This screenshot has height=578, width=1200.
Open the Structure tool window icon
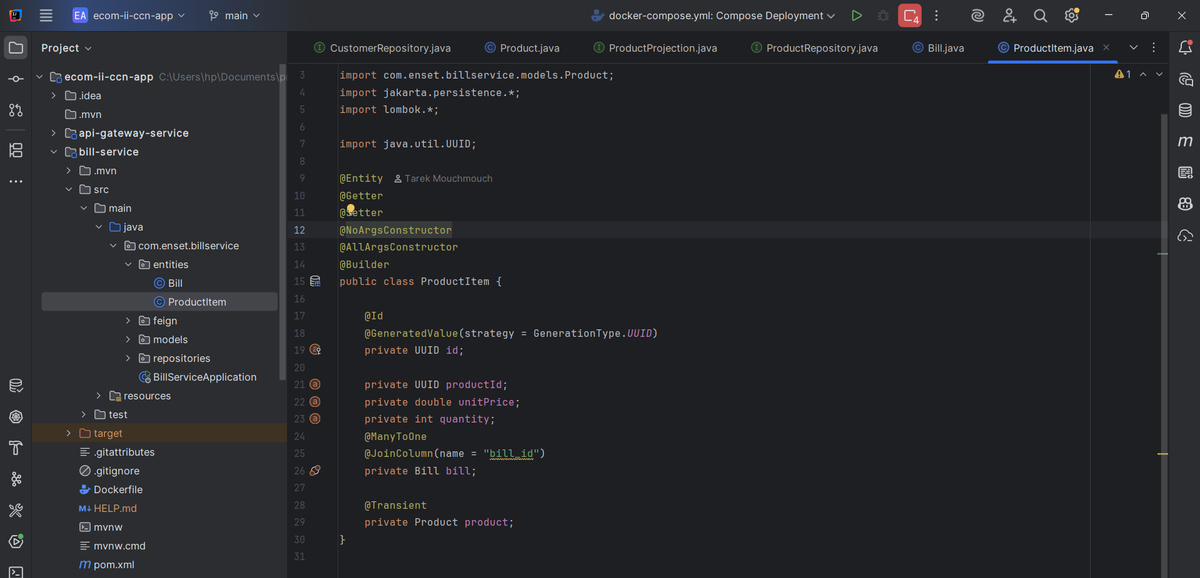click(x=16, y=150)
